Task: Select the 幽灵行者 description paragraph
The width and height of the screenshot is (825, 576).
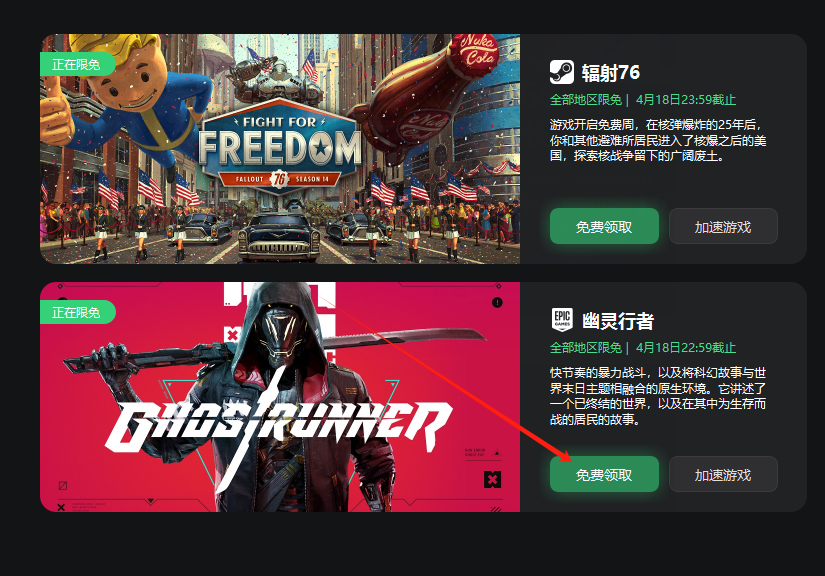Action: 658,396
